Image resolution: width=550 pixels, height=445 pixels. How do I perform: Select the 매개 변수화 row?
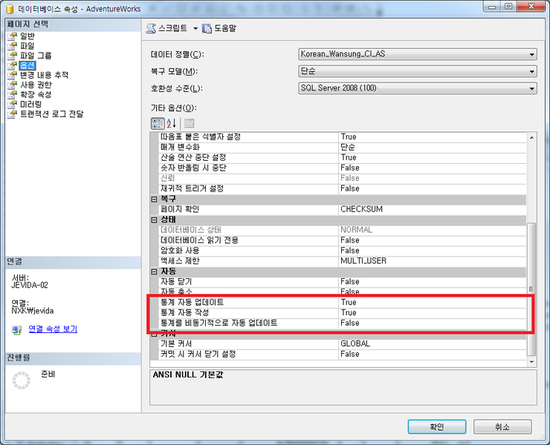pyautogui.click(x=342, y=147)
